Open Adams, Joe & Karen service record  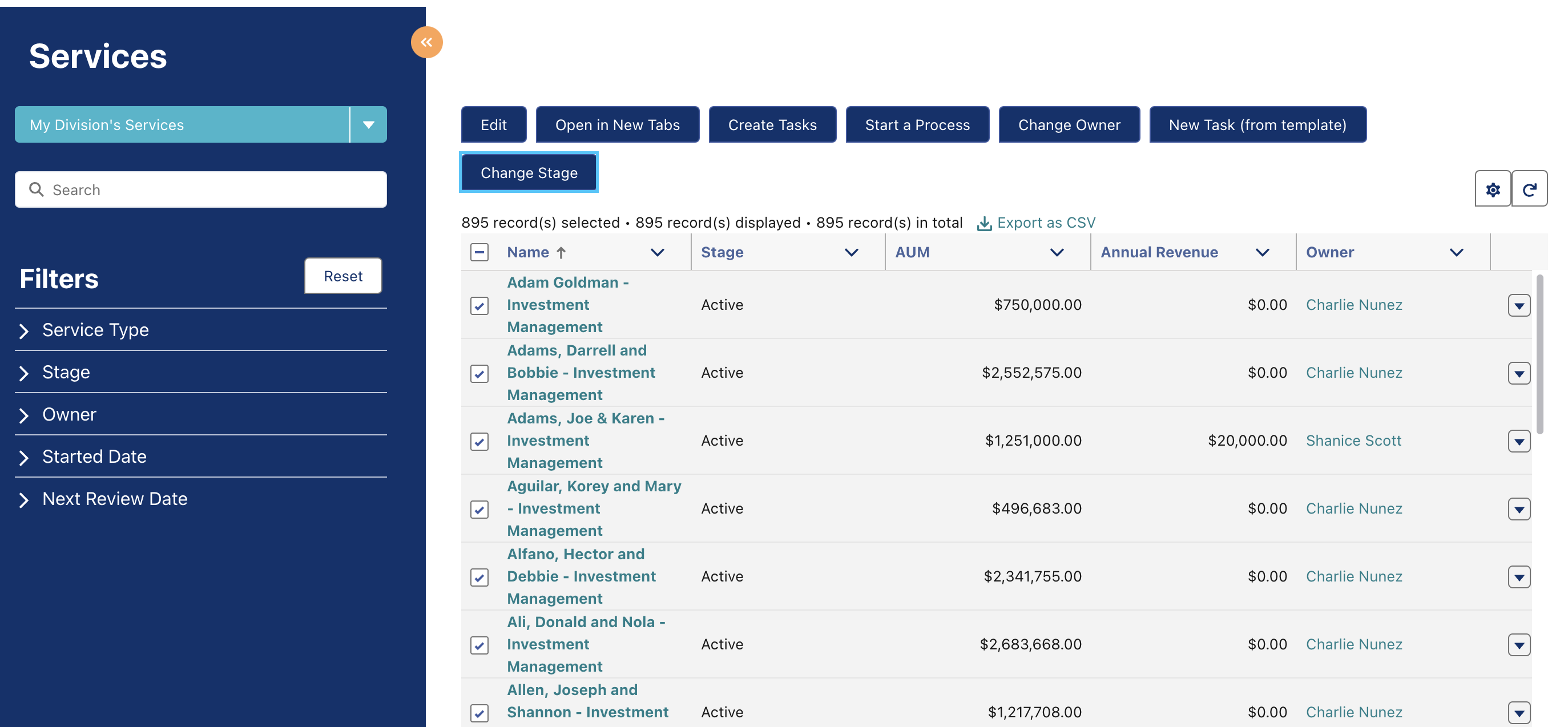pos(586,441)
